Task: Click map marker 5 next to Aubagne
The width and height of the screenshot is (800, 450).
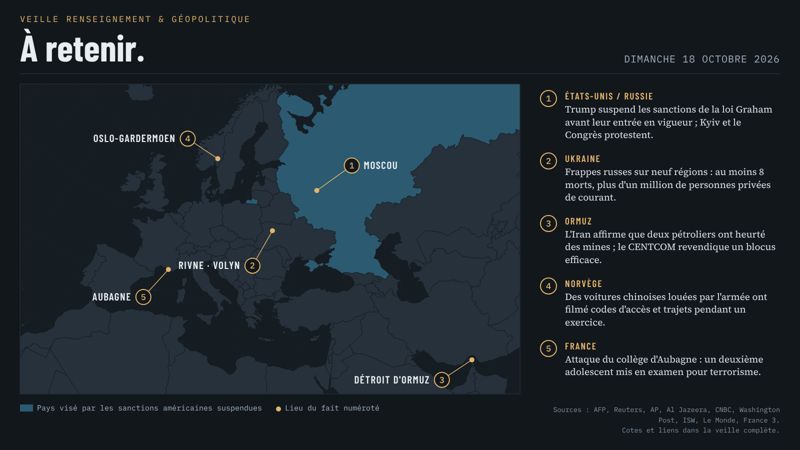Action: tap(143, 297)
